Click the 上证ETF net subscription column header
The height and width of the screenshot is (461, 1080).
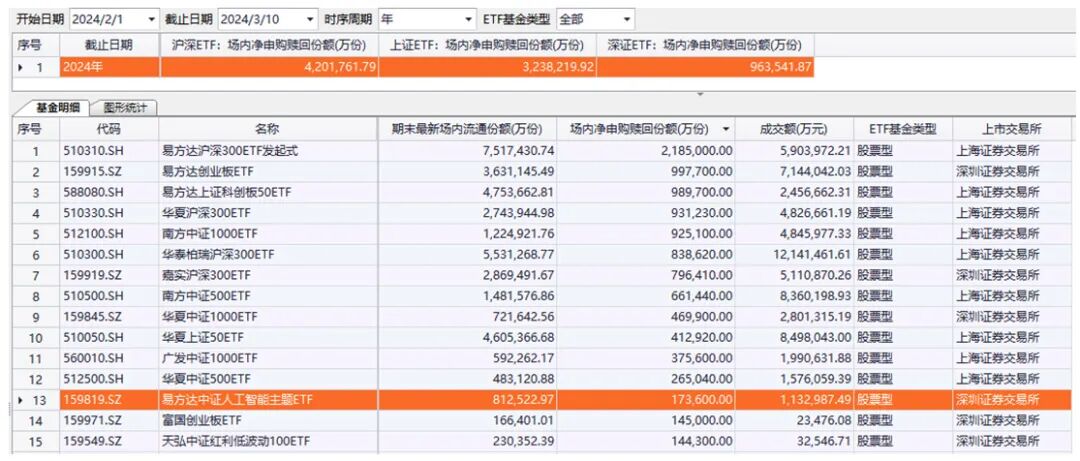pyautogui.click(x=487, y=45)
